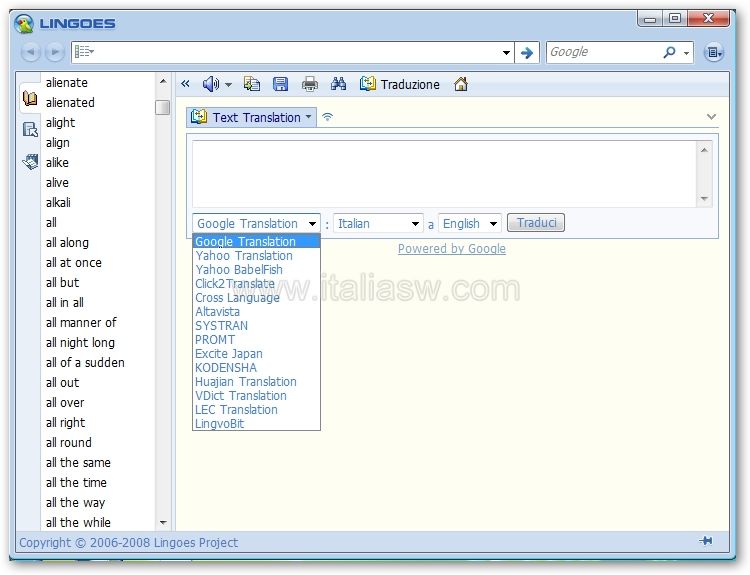
Task: Select the phrase all at once
Action: pos(74,263)
